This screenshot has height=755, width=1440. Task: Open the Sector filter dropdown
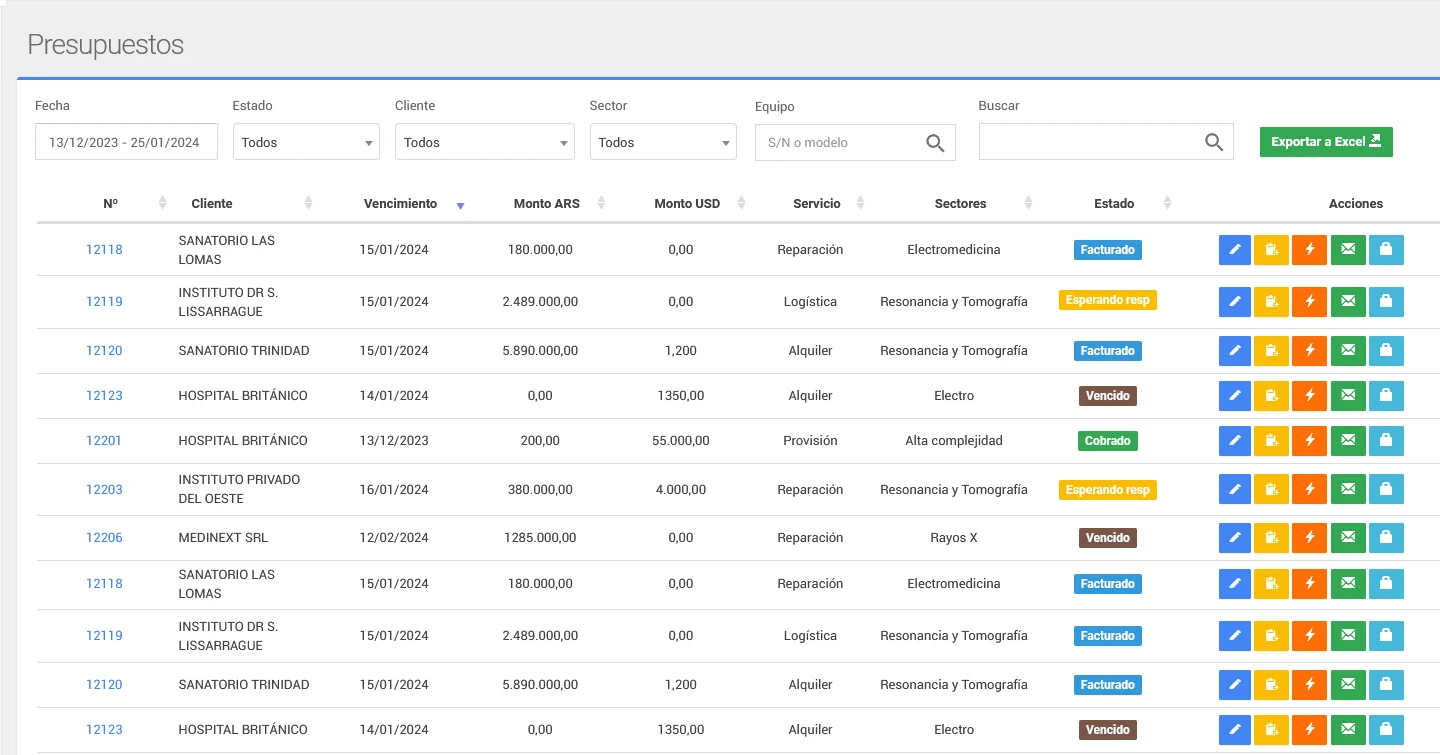[663, 142]
